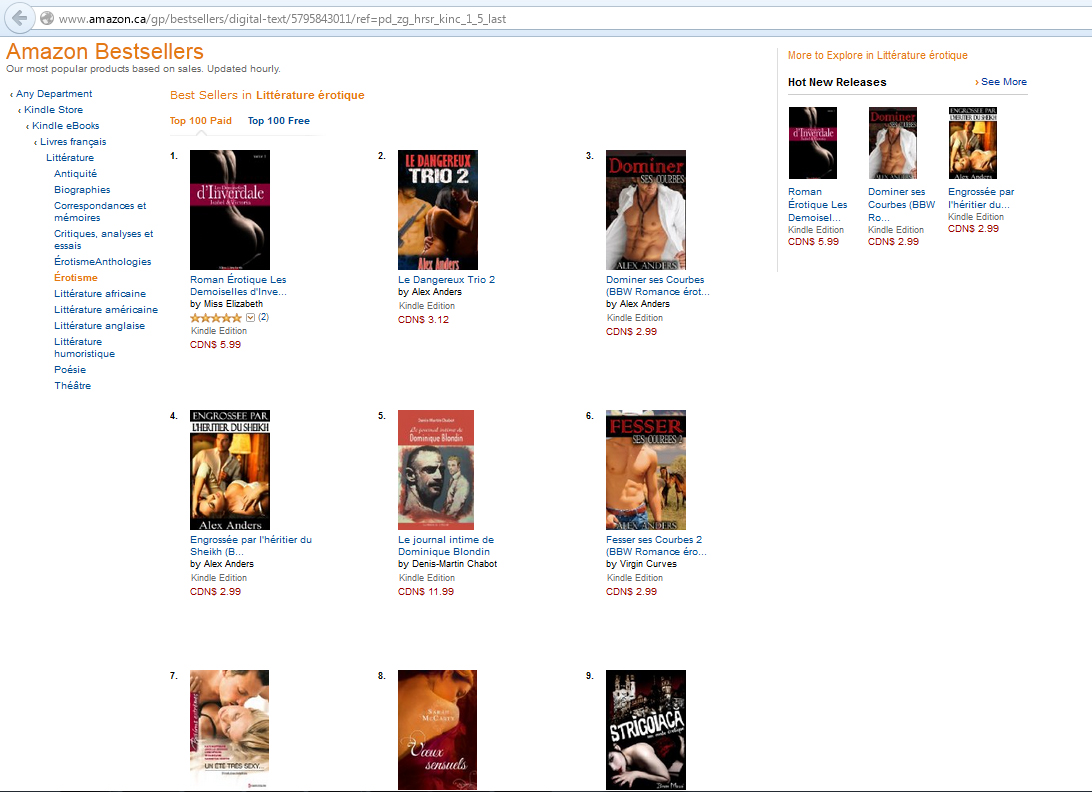The image size is (1092, 792).
Task: Go up to the Kindle eBooks category
Action: click(65, 125)
